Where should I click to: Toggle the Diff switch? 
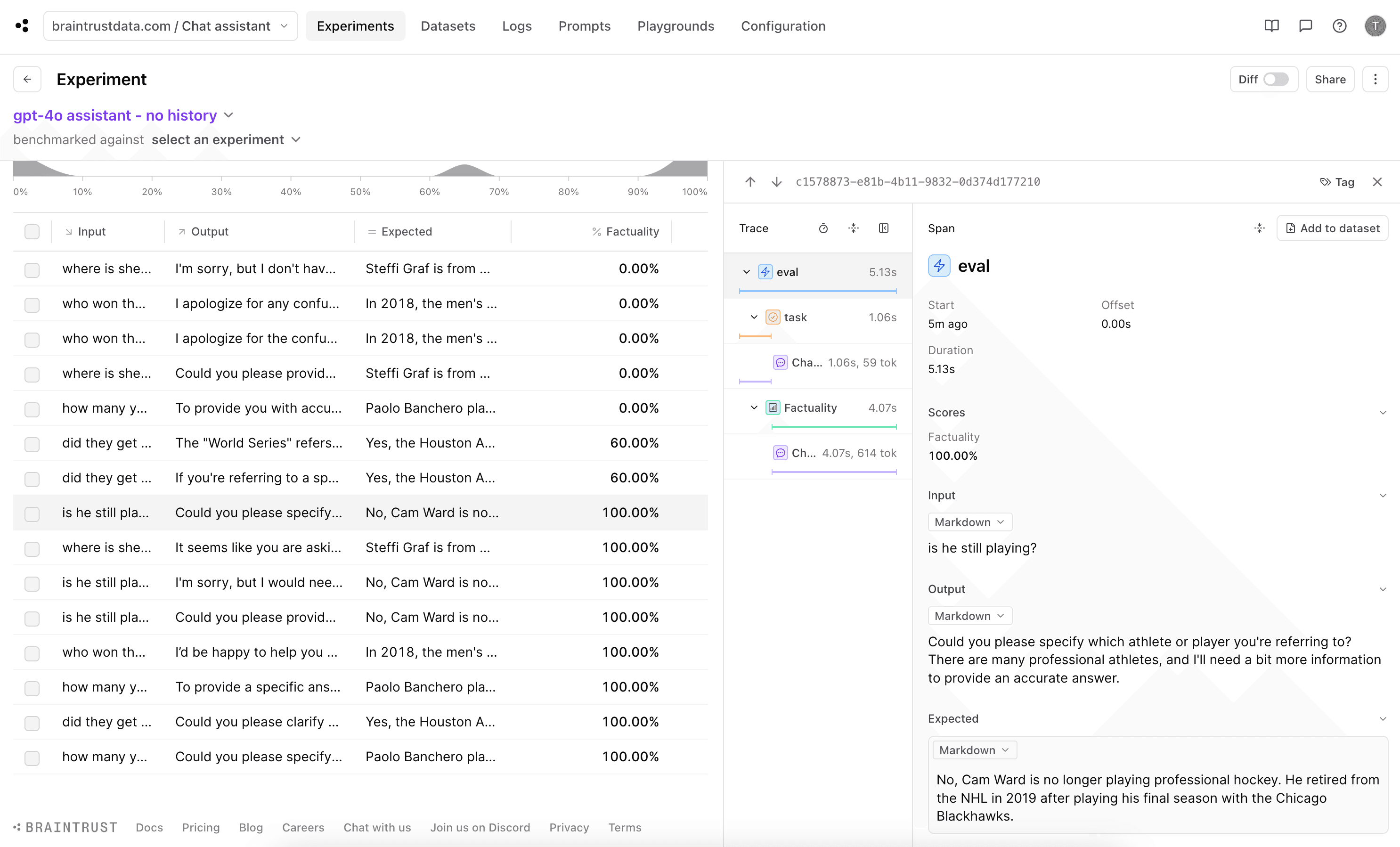click(1275, 80)
